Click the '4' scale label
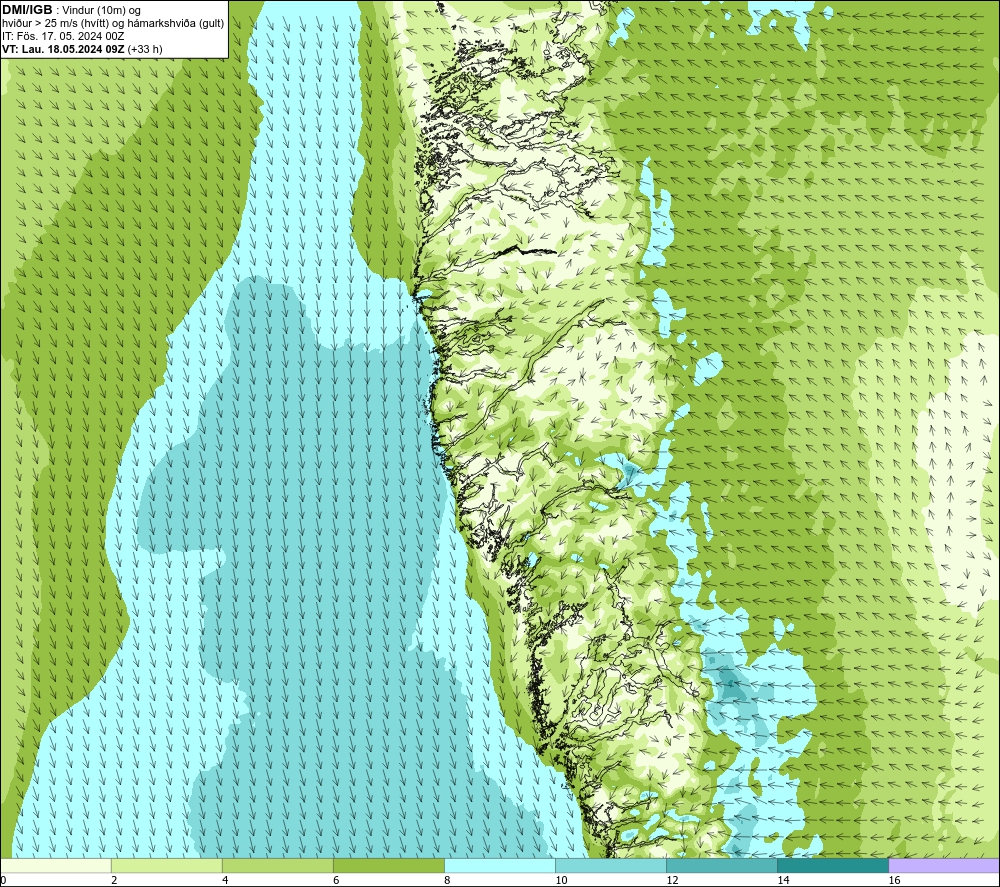Screen dimensions: 1000x887 pos(224,880)
